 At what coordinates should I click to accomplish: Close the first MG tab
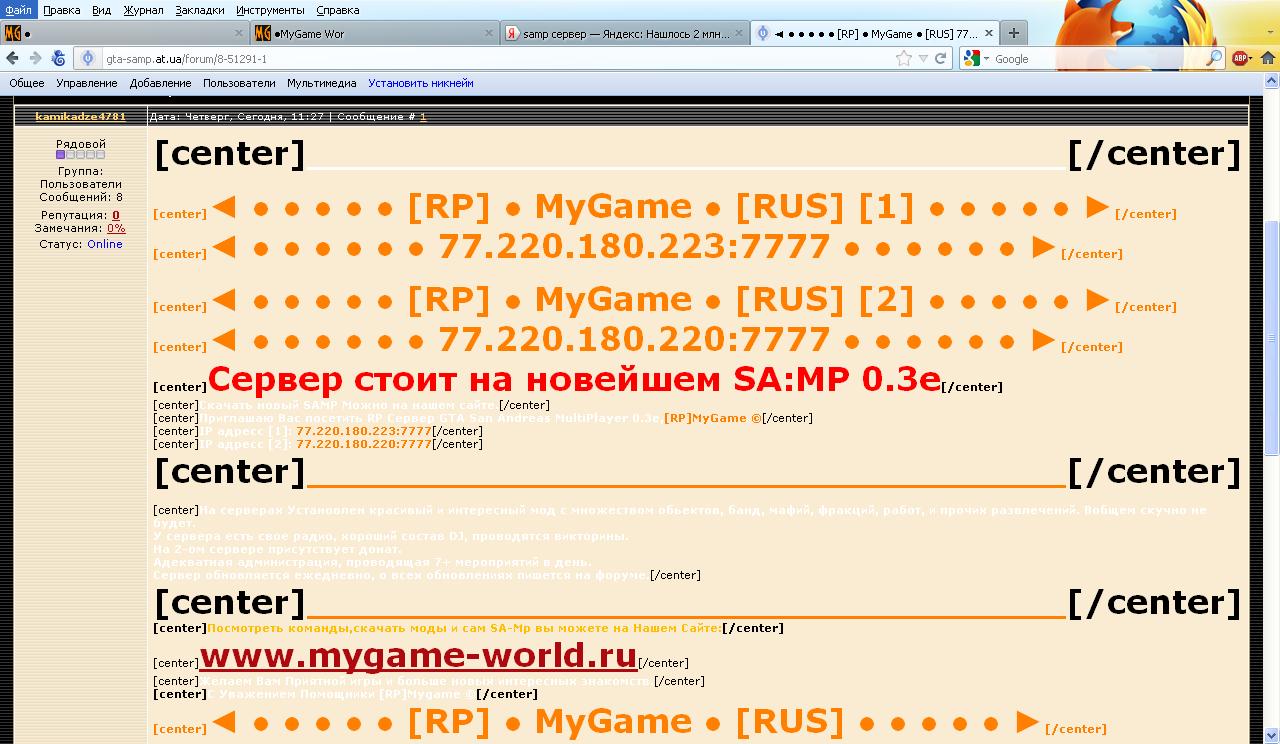[x=240, y=33]
